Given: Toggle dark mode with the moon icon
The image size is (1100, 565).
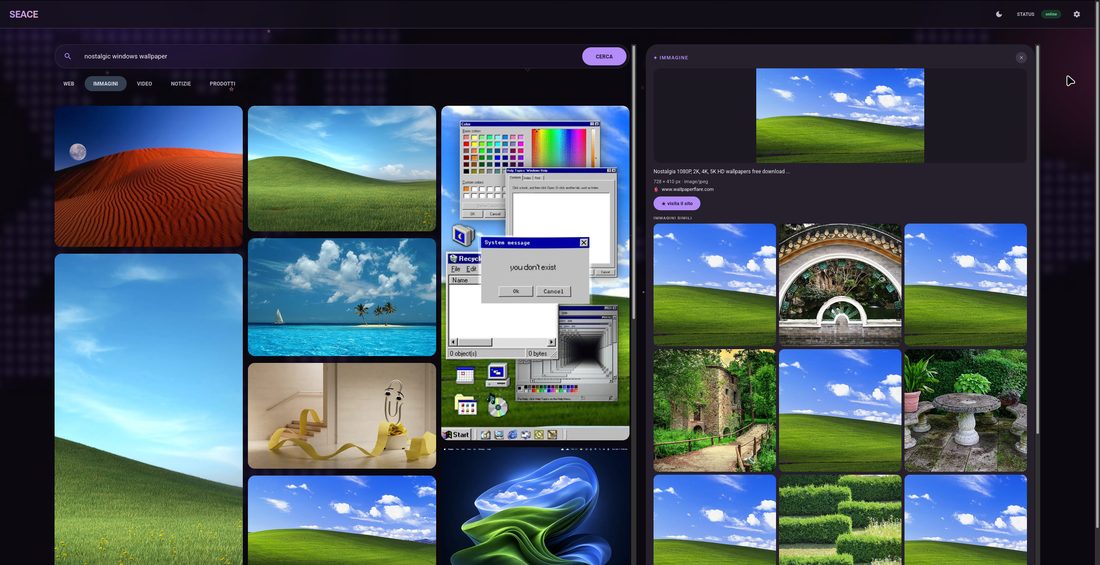Looking at the screenshot, I should coord(999,14).
